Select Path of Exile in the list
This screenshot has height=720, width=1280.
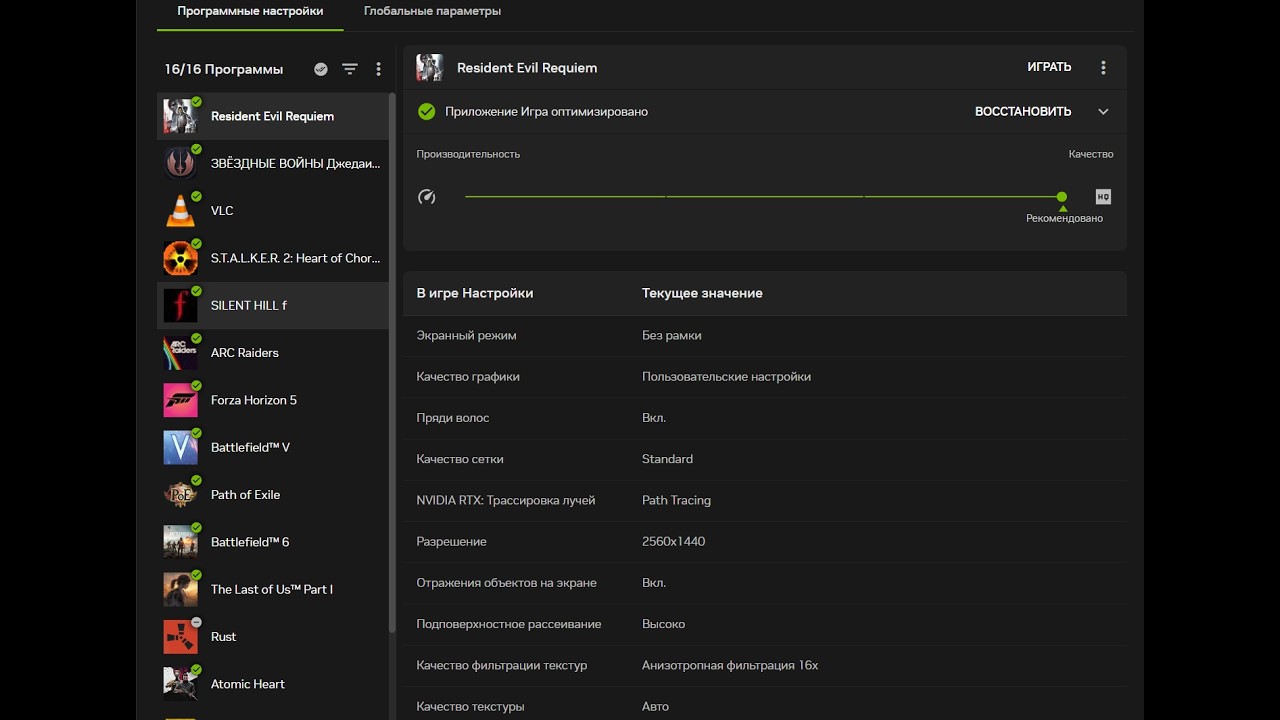pos(273,495)
